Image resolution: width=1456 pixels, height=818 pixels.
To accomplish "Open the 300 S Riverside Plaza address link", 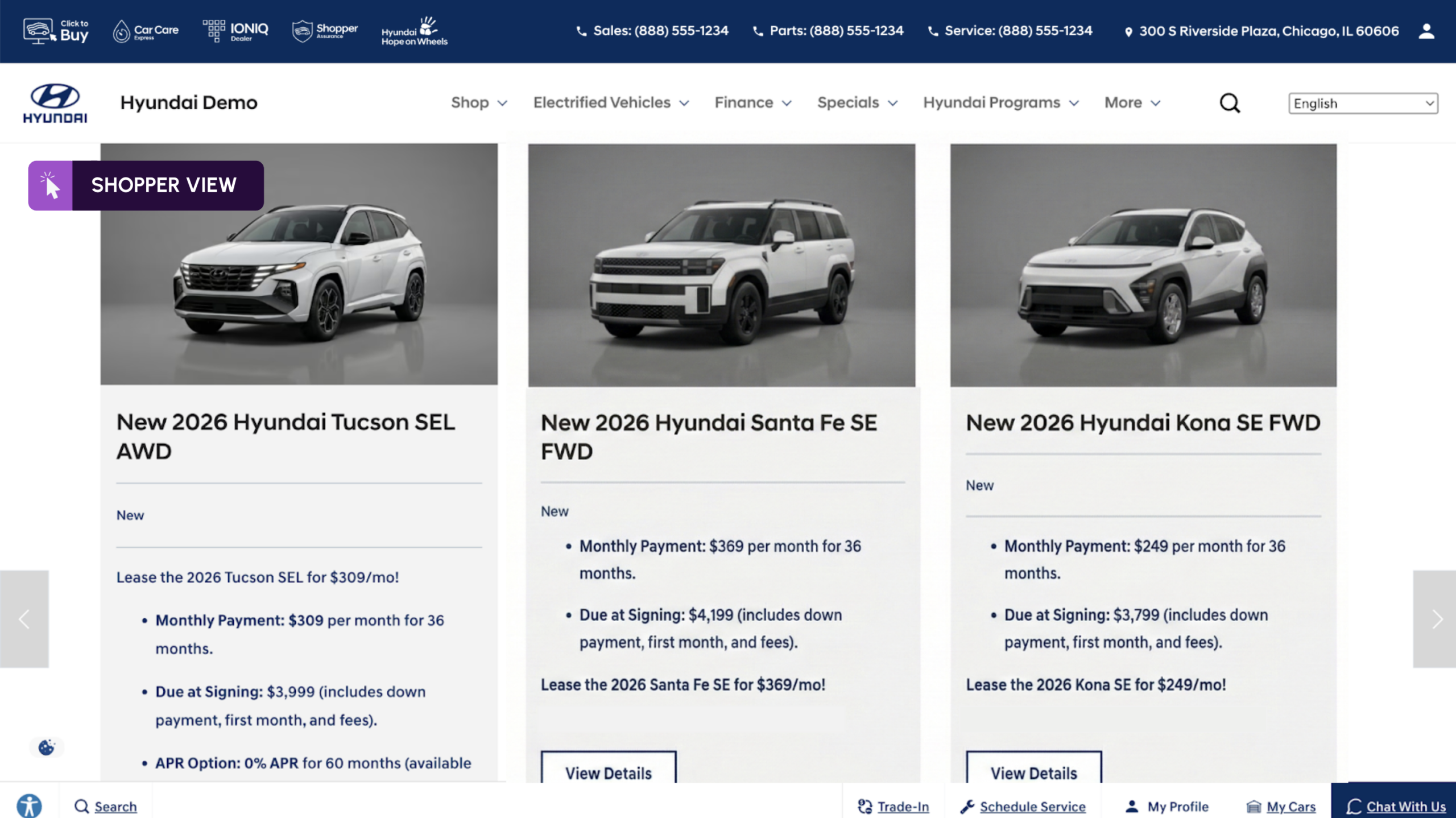I will 1269,31.
